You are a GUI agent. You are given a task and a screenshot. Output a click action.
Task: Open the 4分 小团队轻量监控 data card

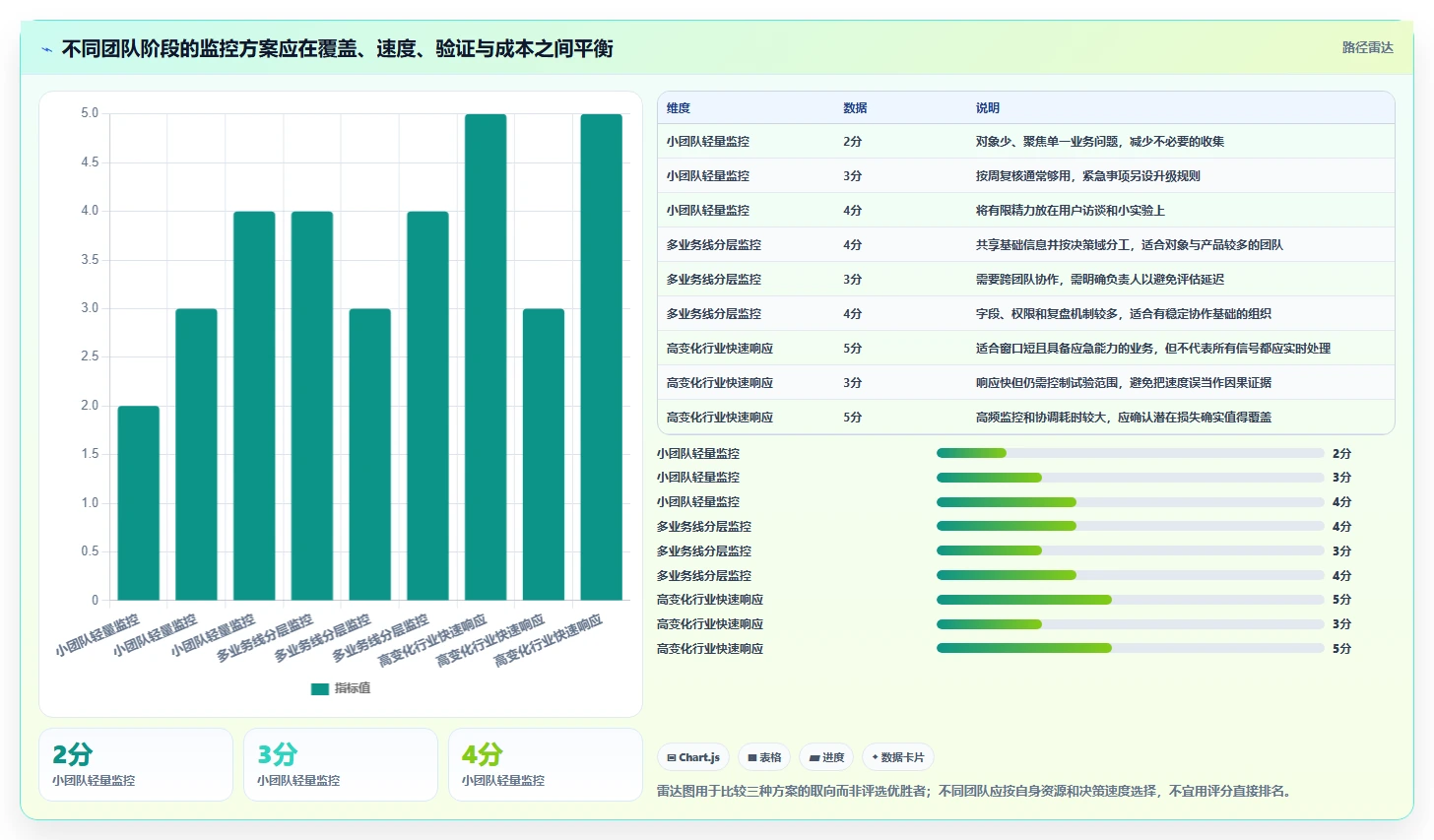[x=546, y=764]
